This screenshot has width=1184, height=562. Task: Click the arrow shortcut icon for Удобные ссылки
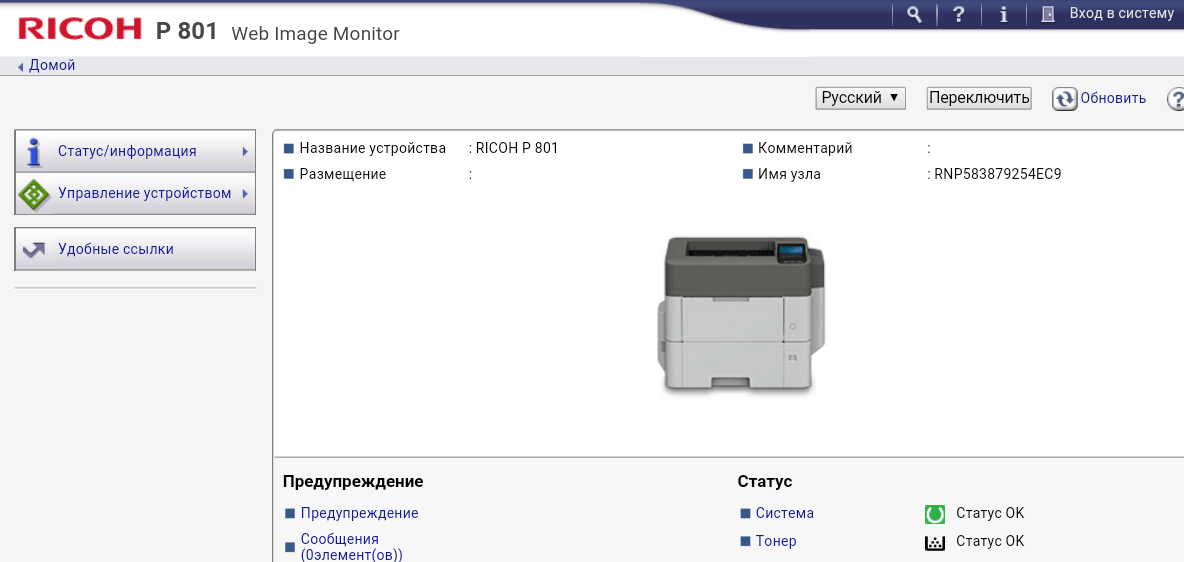(x=34, y=249)
